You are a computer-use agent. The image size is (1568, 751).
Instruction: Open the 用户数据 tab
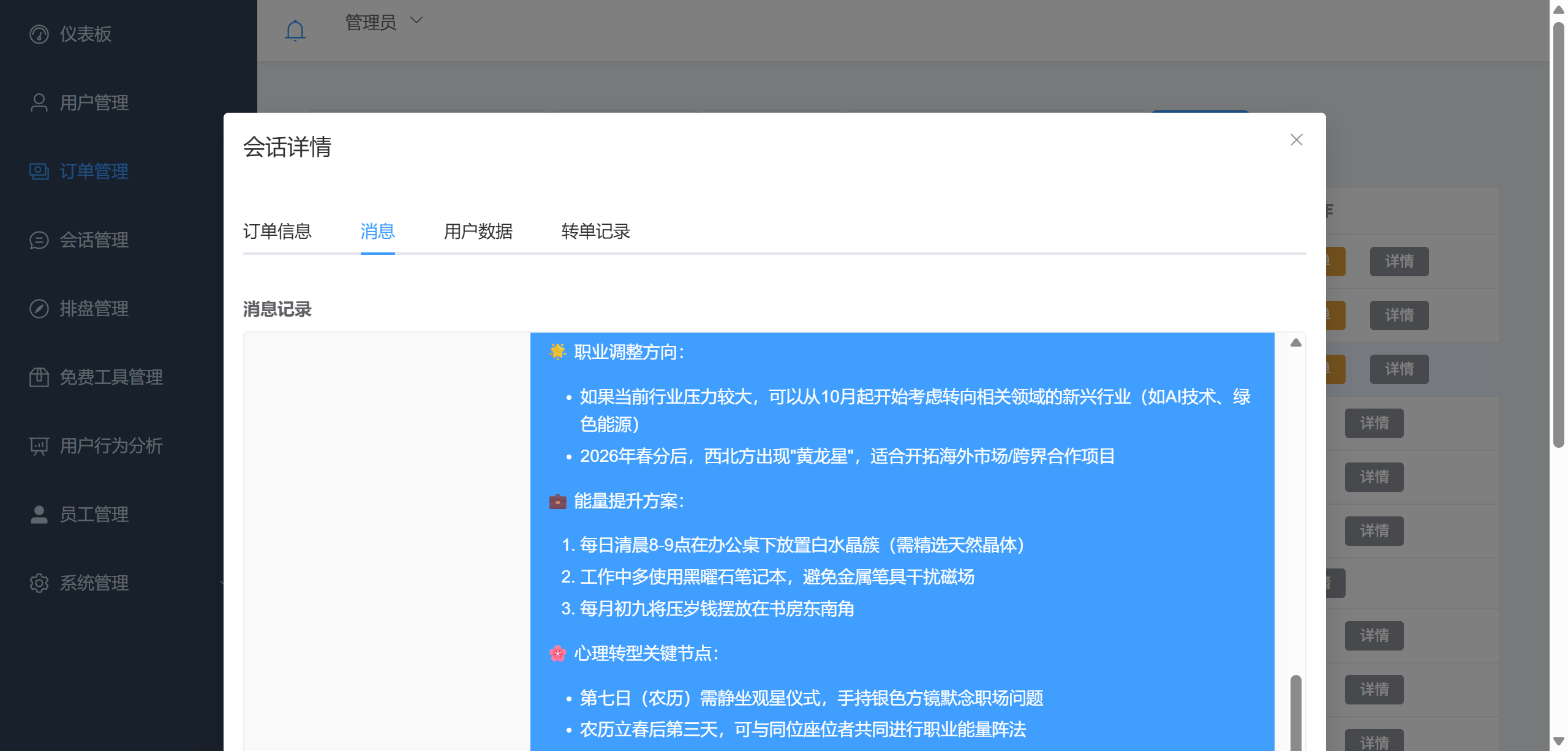pyautogui.click(x=478, y=232)
